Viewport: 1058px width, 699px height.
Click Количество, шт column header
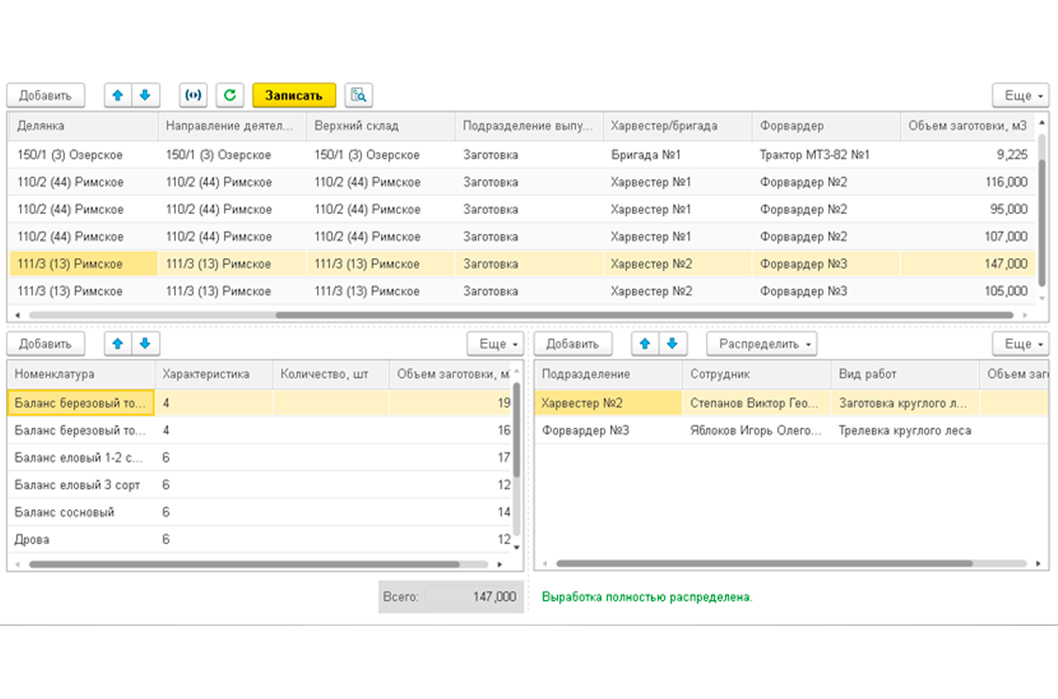pos(331,374)
